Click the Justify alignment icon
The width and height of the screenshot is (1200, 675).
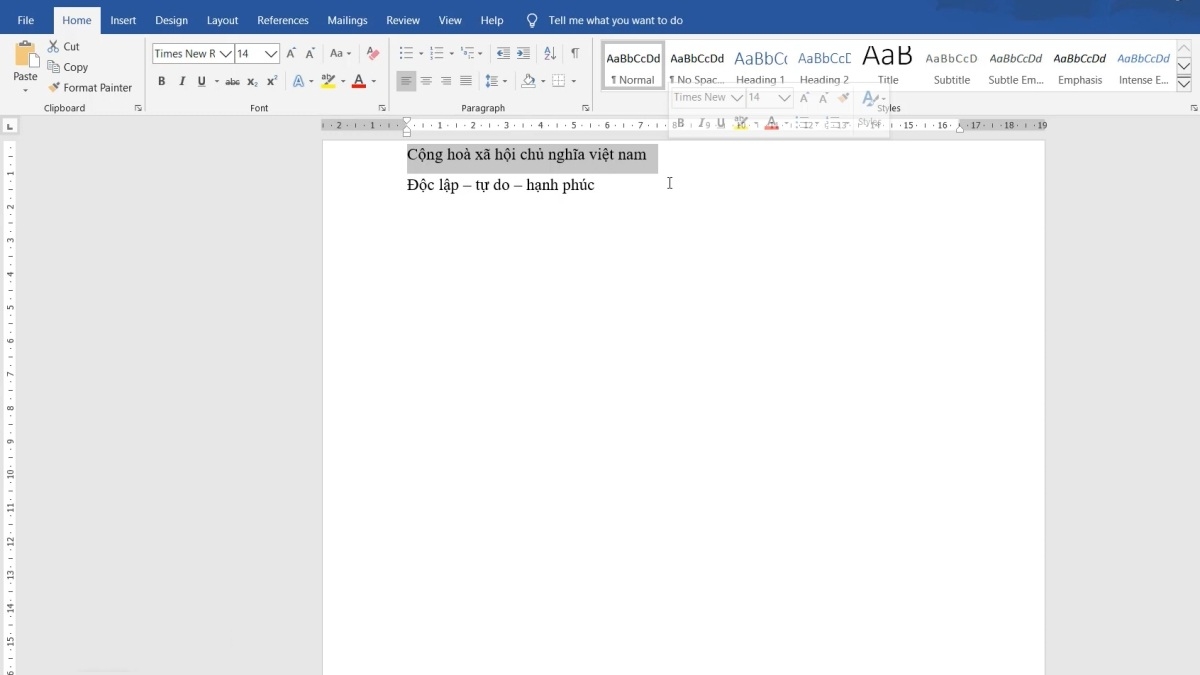(466, 82)
